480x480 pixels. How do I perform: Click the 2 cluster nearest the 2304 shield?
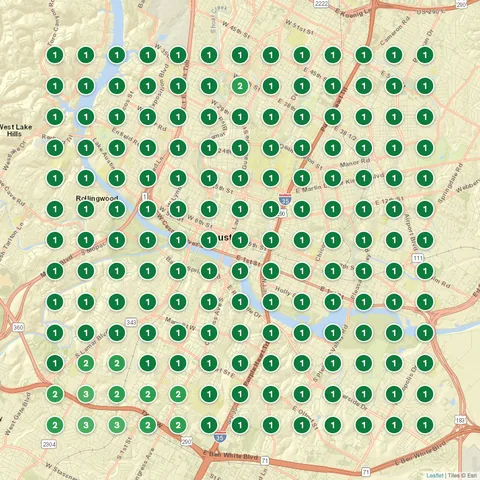point(55,425)
